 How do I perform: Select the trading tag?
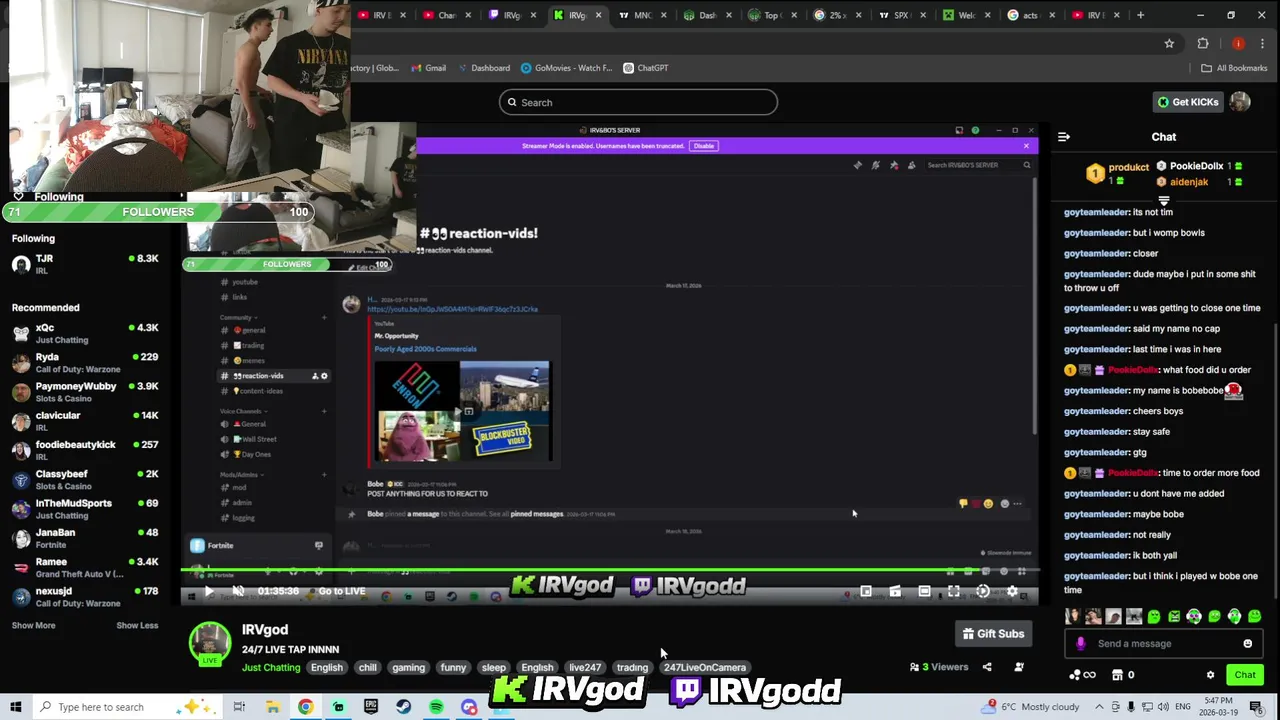pos(632,667)
